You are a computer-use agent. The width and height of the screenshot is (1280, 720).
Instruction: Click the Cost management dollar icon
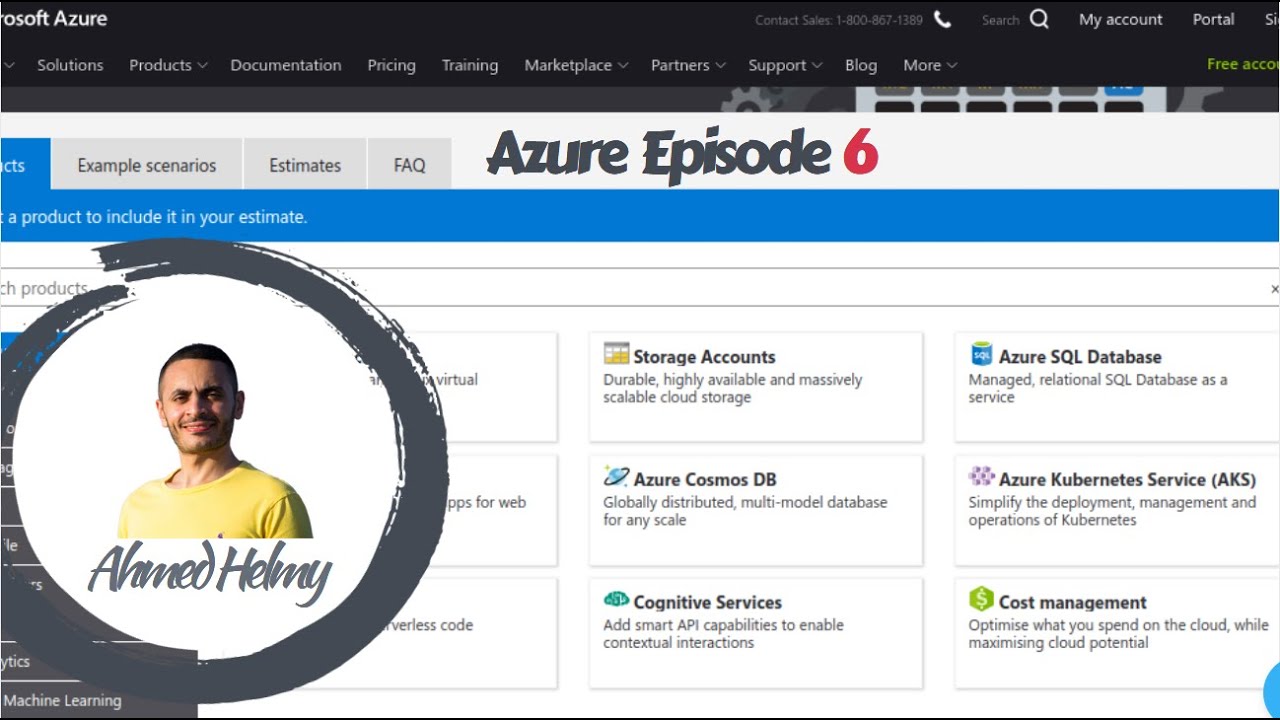(x=981, y=599)
